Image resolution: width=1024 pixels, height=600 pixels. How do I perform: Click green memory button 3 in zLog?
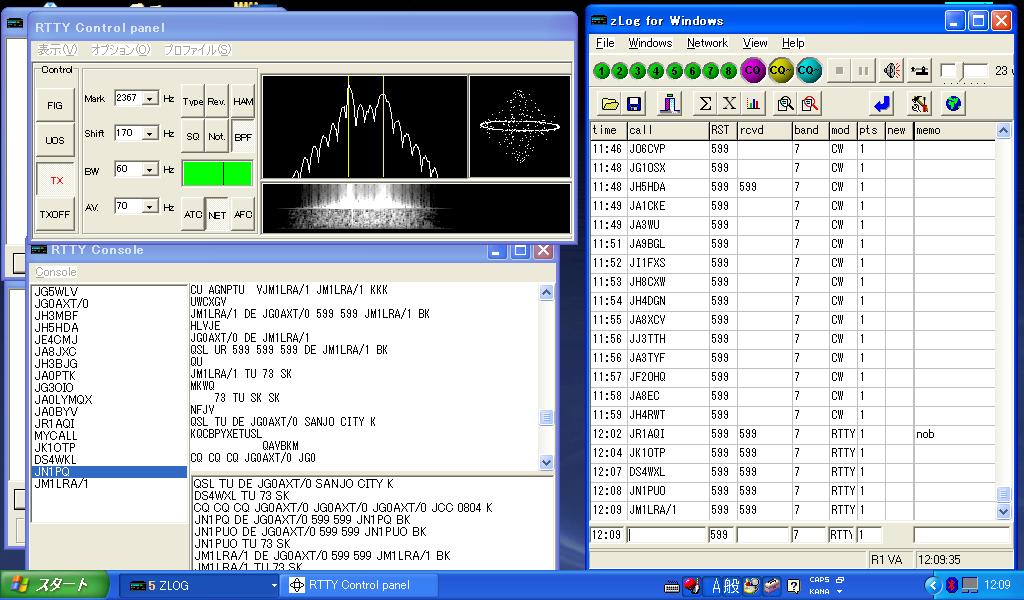tap(638, 71)
